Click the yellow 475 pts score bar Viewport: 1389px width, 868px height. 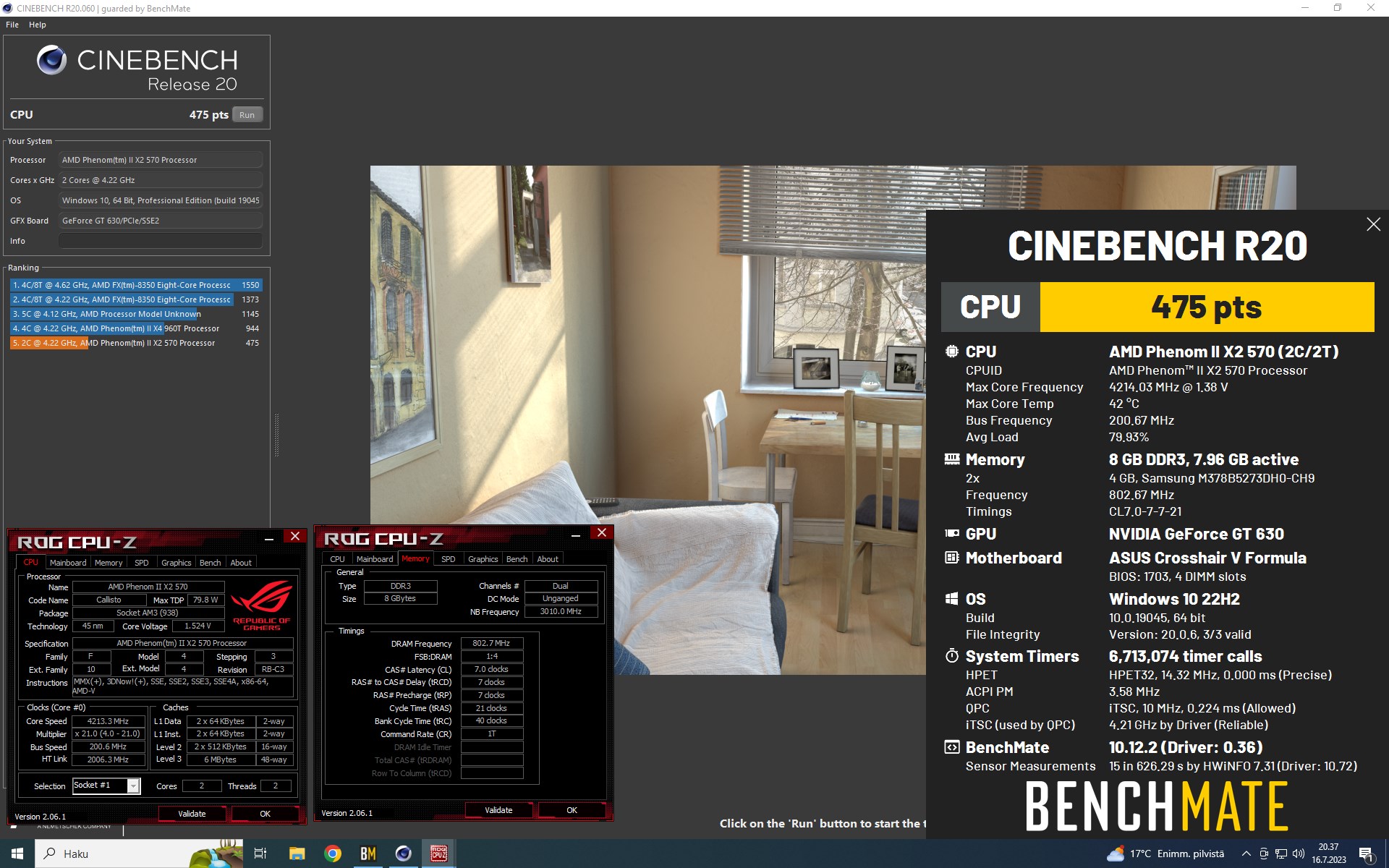tap(1207, 307)
